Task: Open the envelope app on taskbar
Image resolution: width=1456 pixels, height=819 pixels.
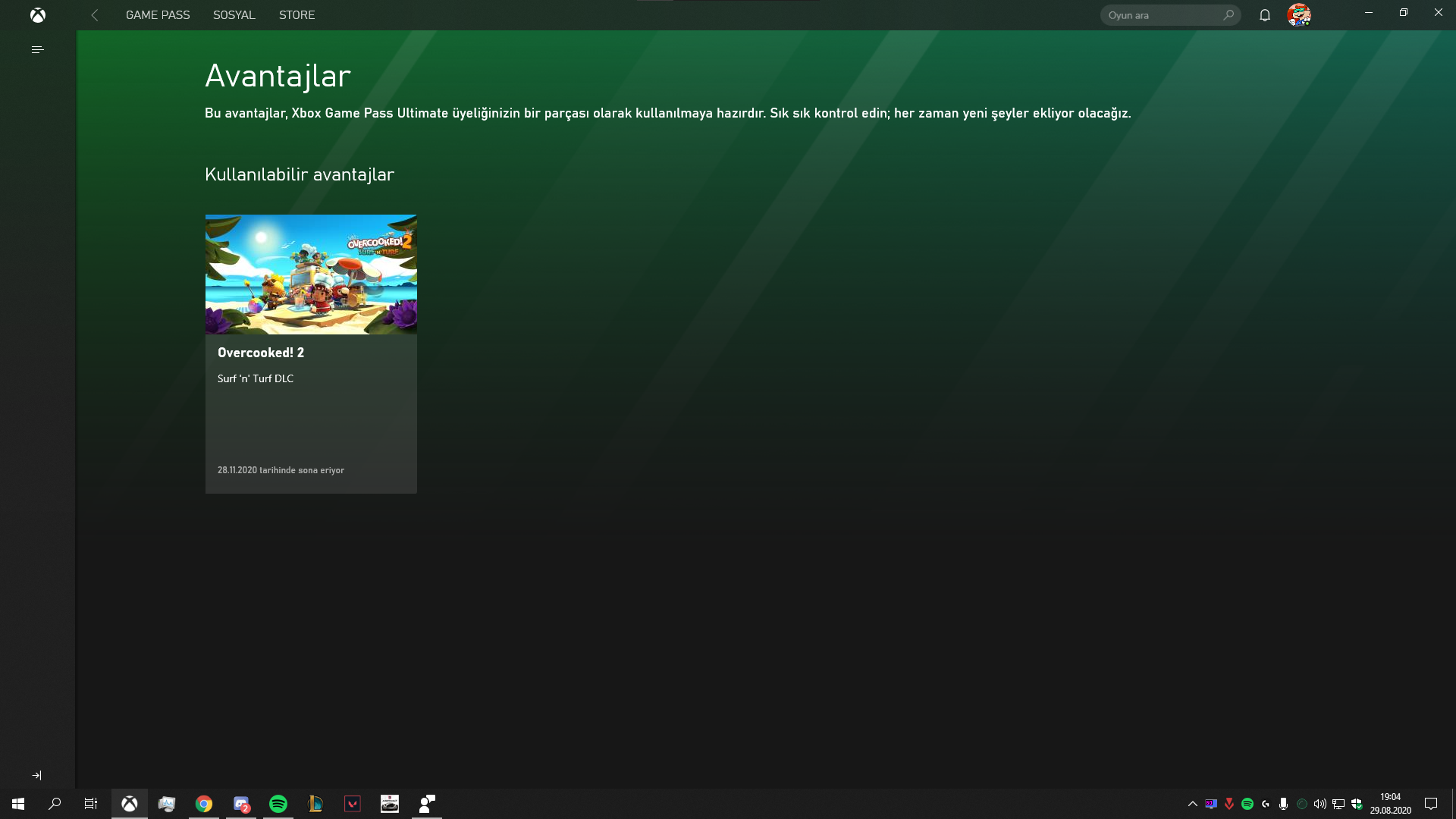Action: pyautogui.click(x=167, y=804)
